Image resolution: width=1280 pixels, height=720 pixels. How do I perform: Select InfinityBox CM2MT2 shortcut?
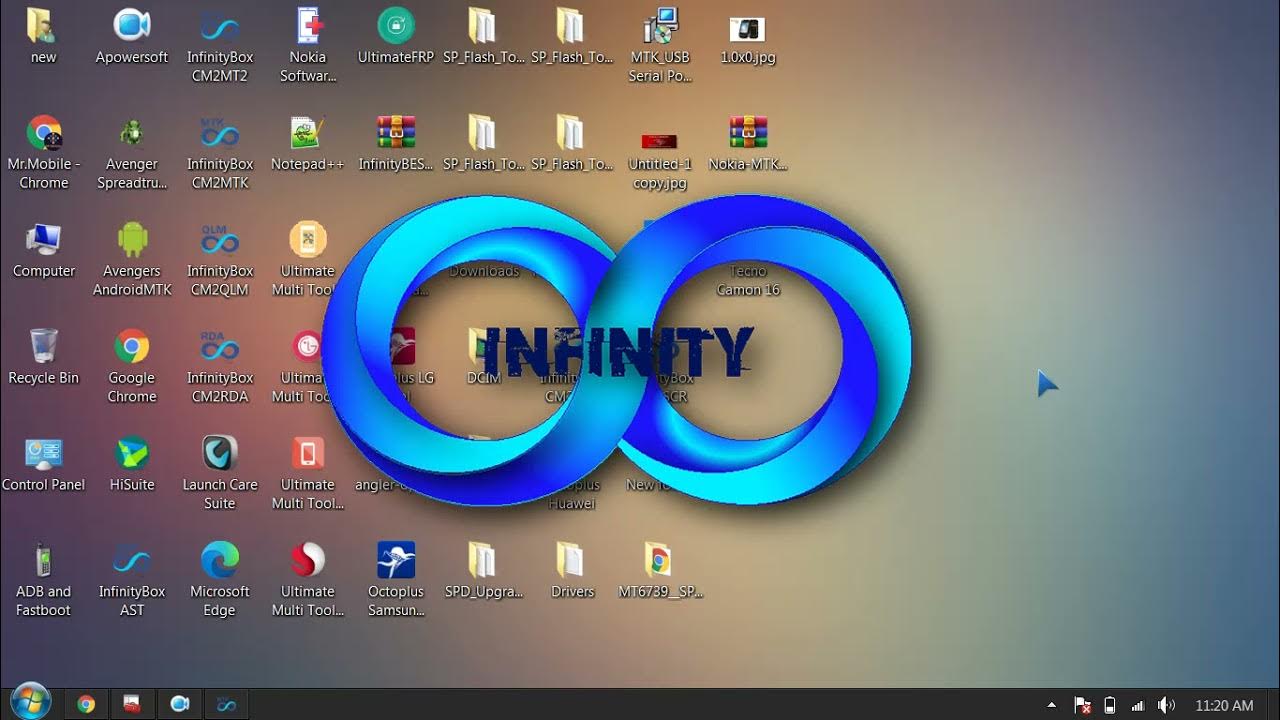220,46
